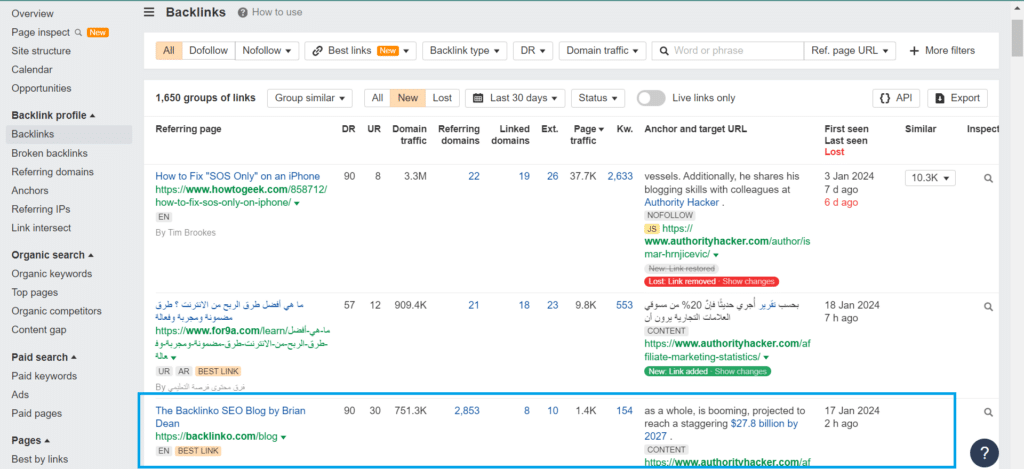Viewport: 1024px width, 469px height.
Task: Open Anchors in the sidebar
Action: point(30,191)
